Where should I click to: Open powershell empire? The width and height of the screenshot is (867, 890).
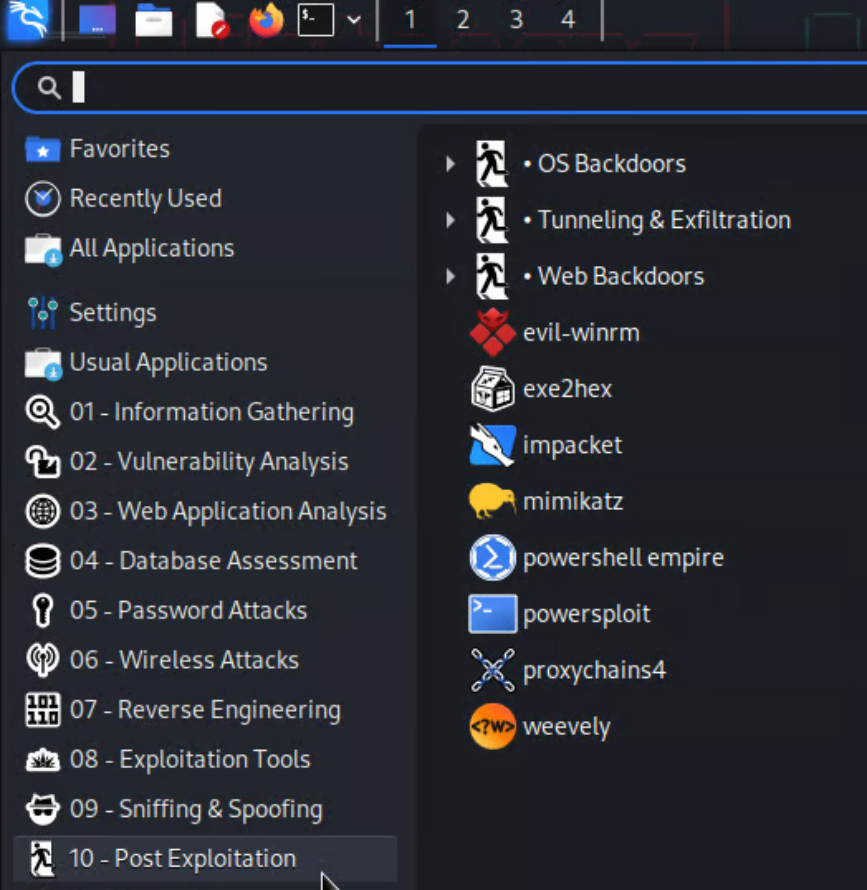click(622, 557)
